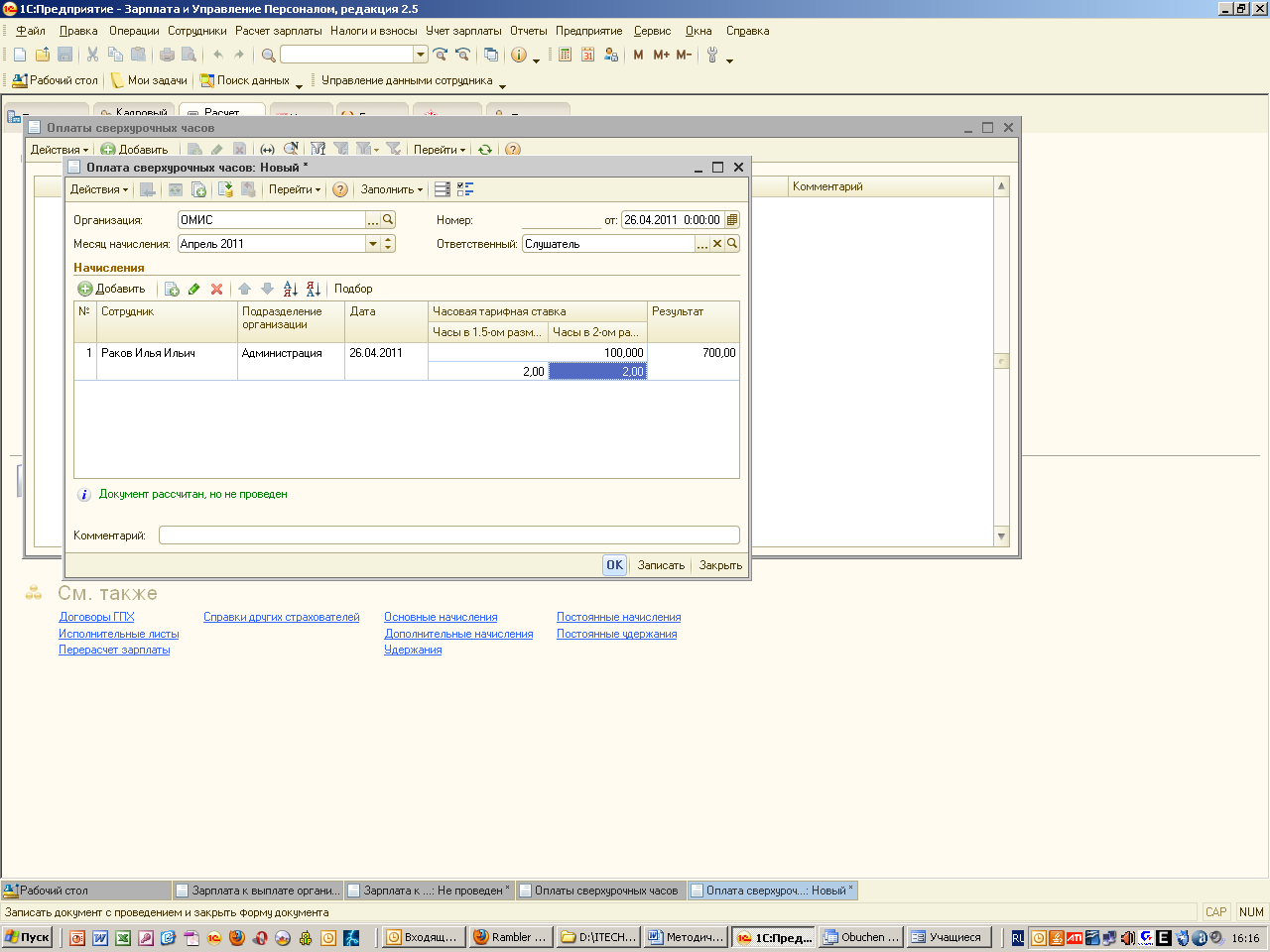Open Перейти dropdown in new document window
The height and width of the screenshot is (952, 1270).
click(295, 189)
